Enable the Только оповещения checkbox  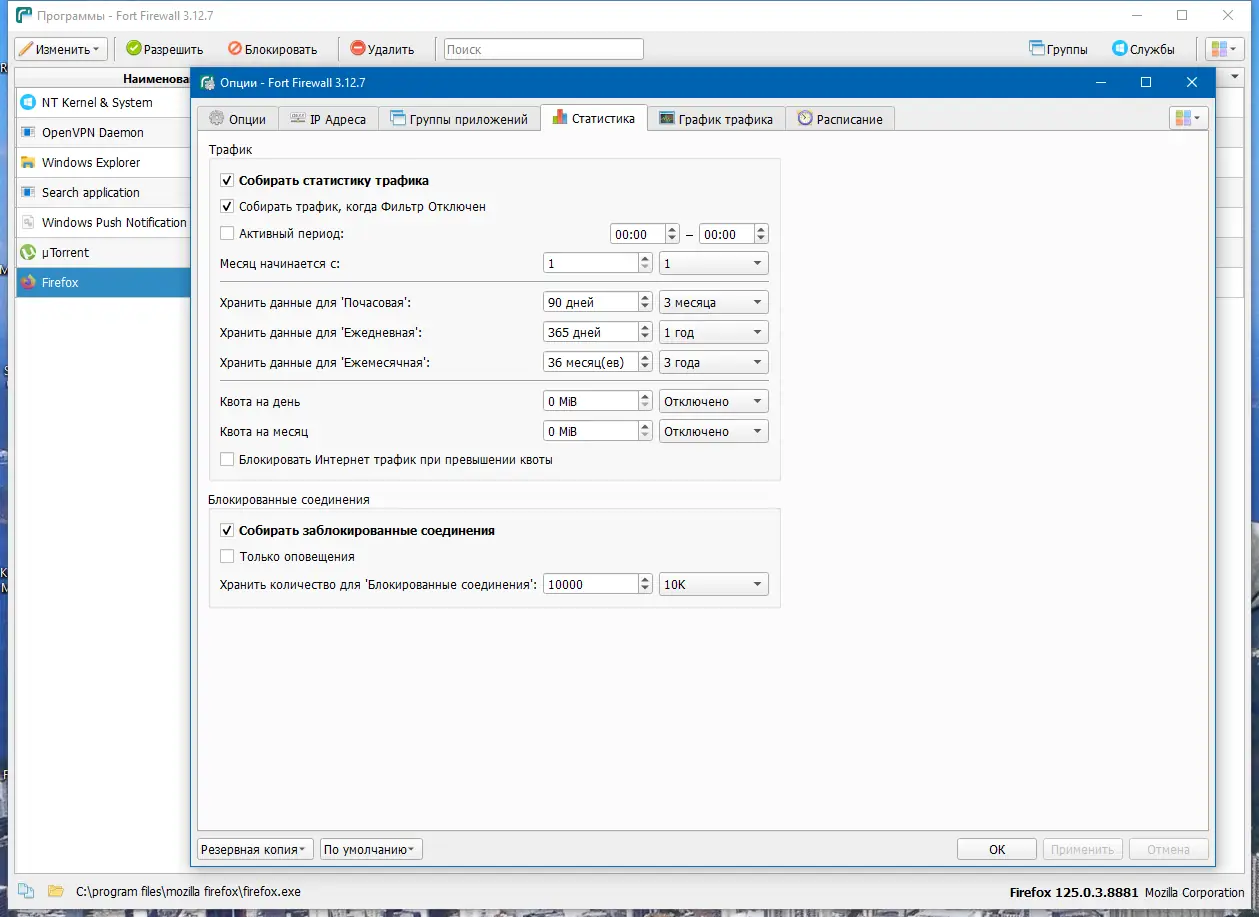[x=227, y=556]
